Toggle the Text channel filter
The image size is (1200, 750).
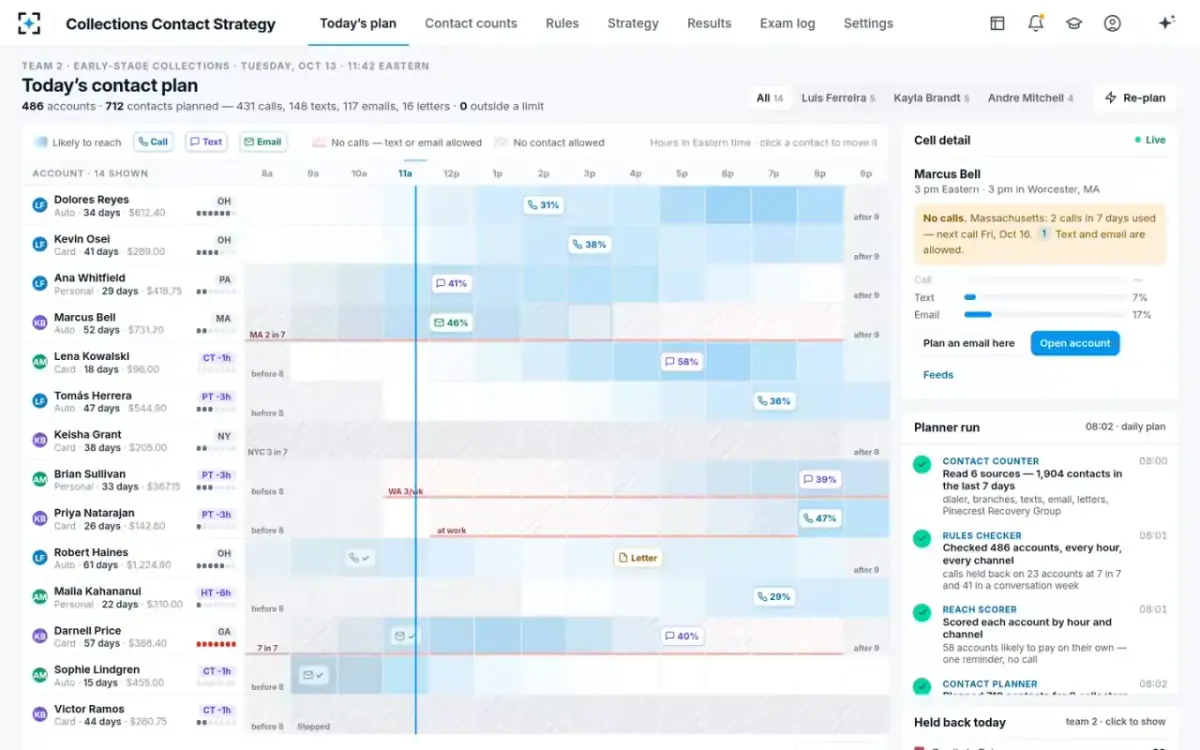click(x=206, y=142)
